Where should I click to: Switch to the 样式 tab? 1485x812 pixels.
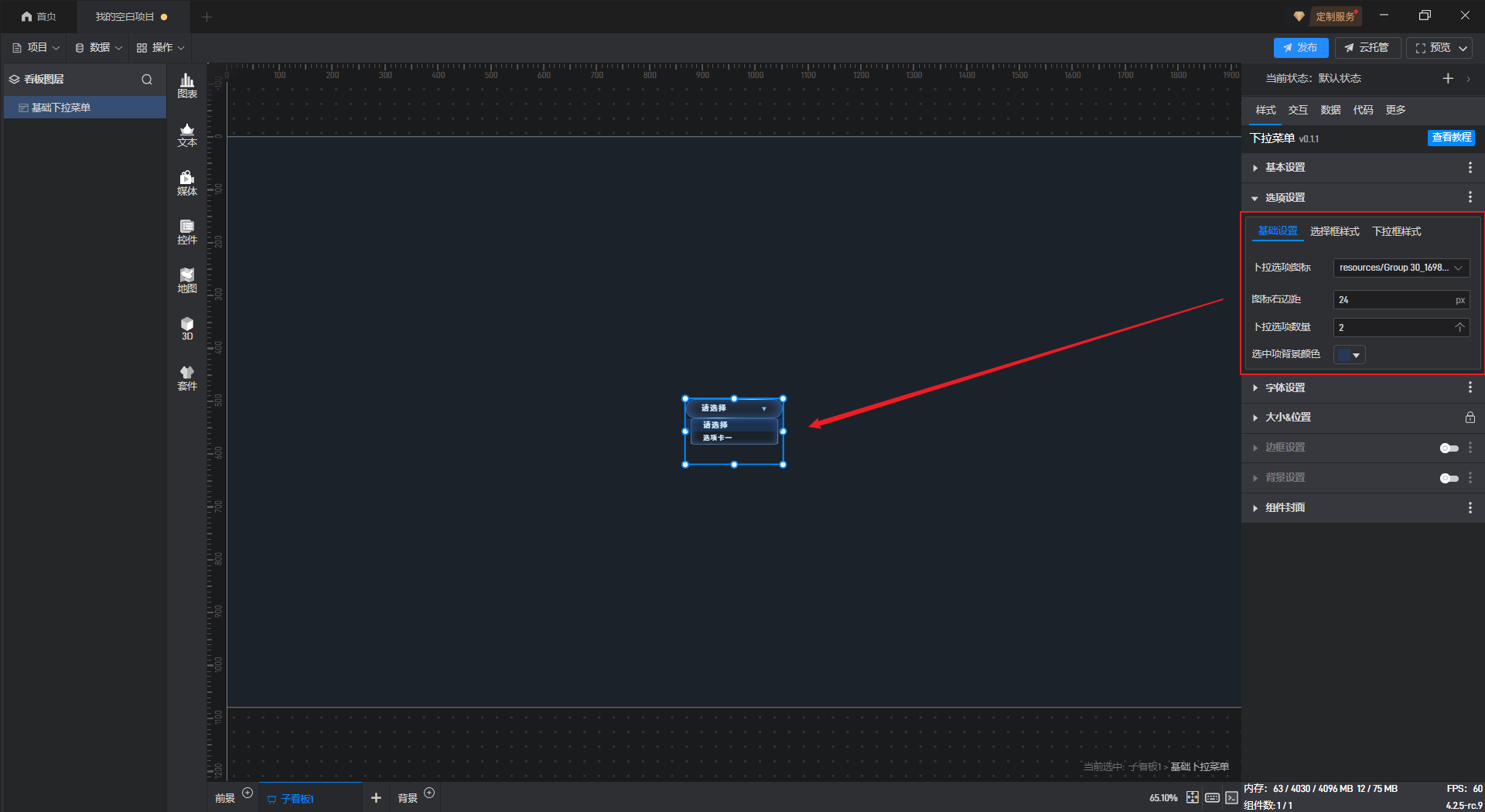tap(1265, 110)
